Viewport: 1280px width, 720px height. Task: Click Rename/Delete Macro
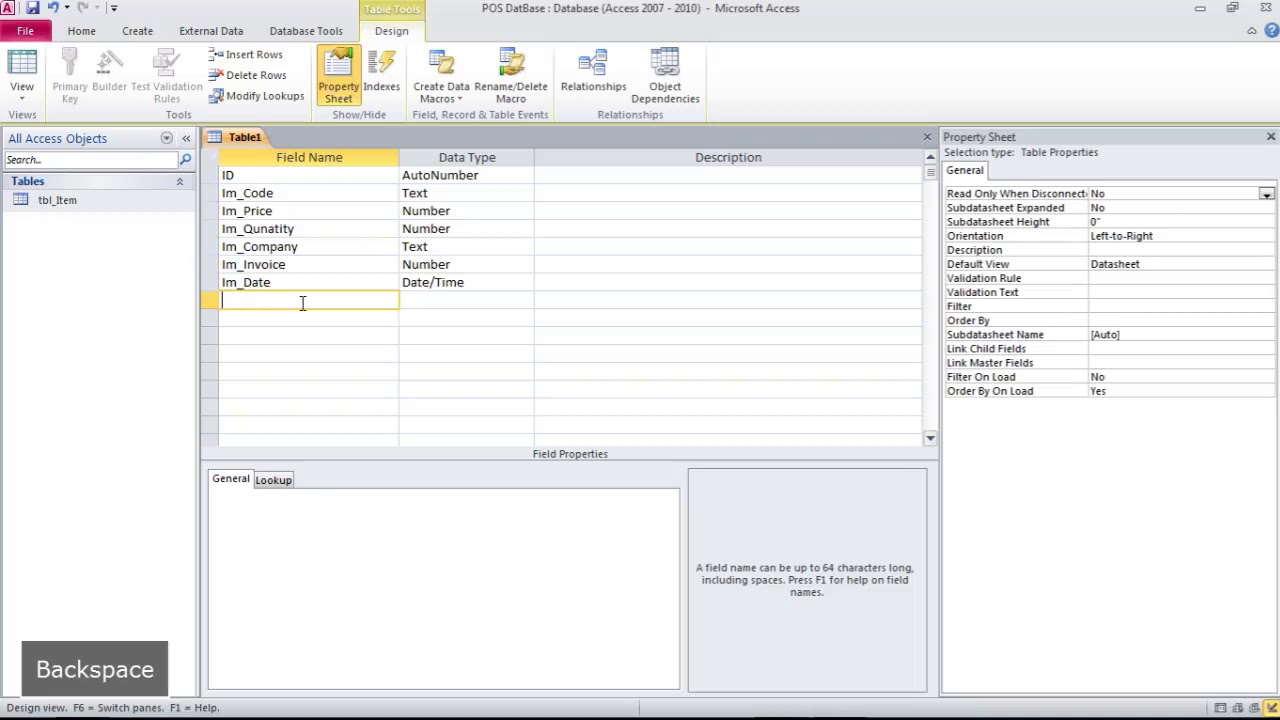511,76
